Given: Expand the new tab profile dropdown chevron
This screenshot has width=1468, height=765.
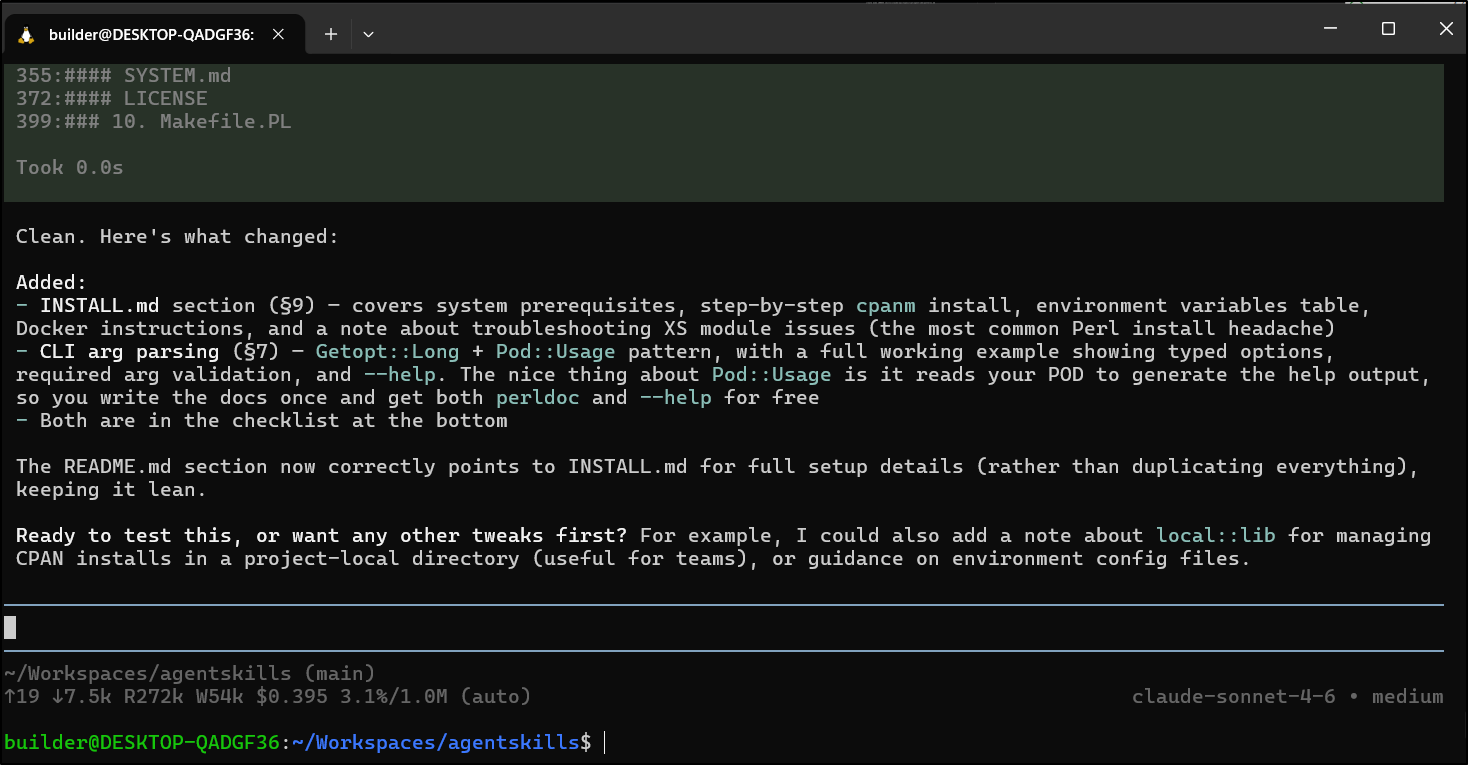Looking at the screenshot, I should coord(368,34).
